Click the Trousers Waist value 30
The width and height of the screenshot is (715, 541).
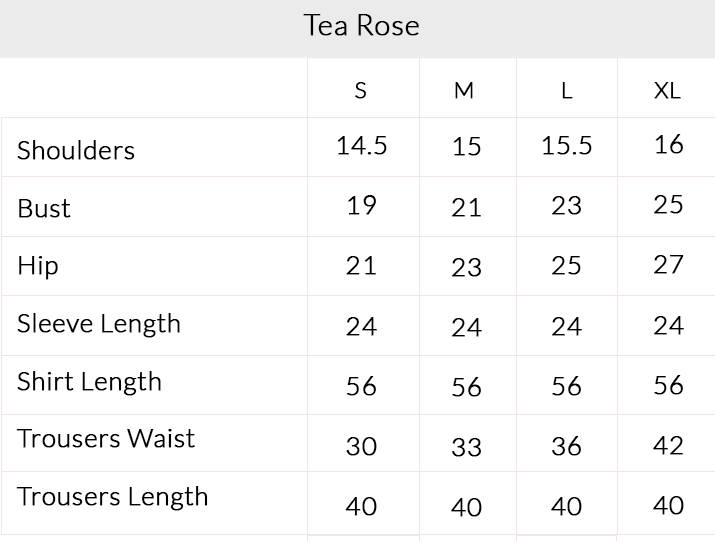[361, 446]
